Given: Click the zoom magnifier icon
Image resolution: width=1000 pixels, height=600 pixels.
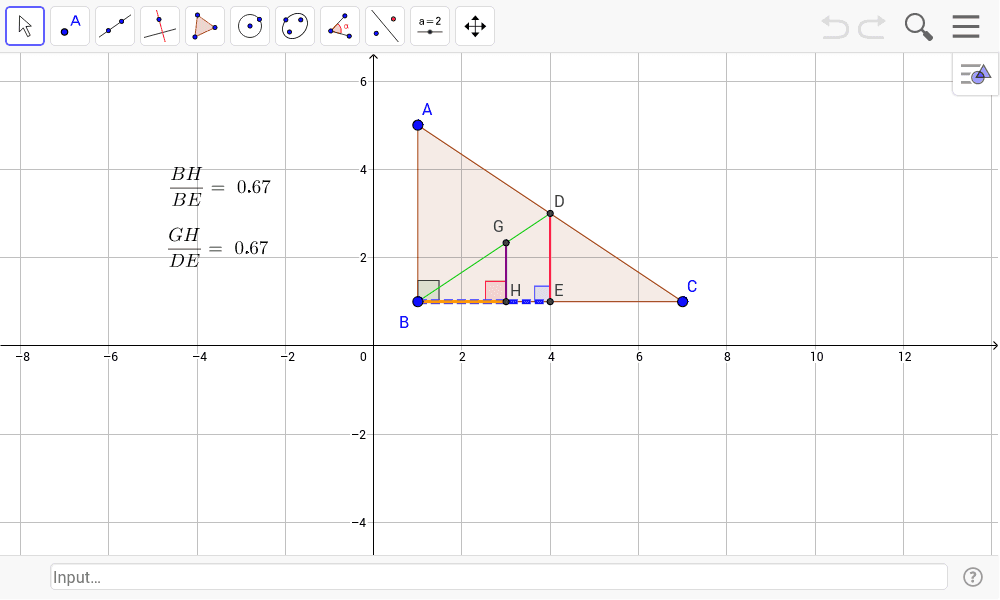Looking at the screenshot, I should tap(917, 26).
